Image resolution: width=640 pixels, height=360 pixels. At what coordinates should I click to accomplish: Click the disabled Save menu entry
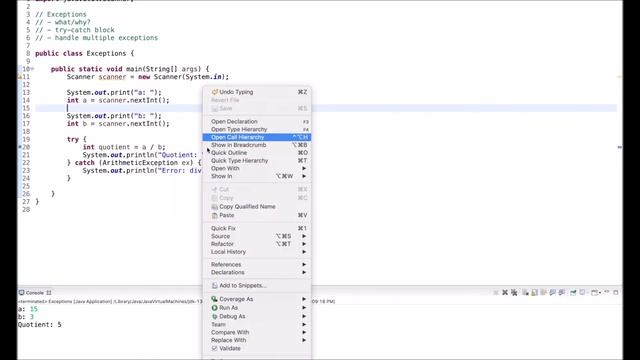coord(257,109)
